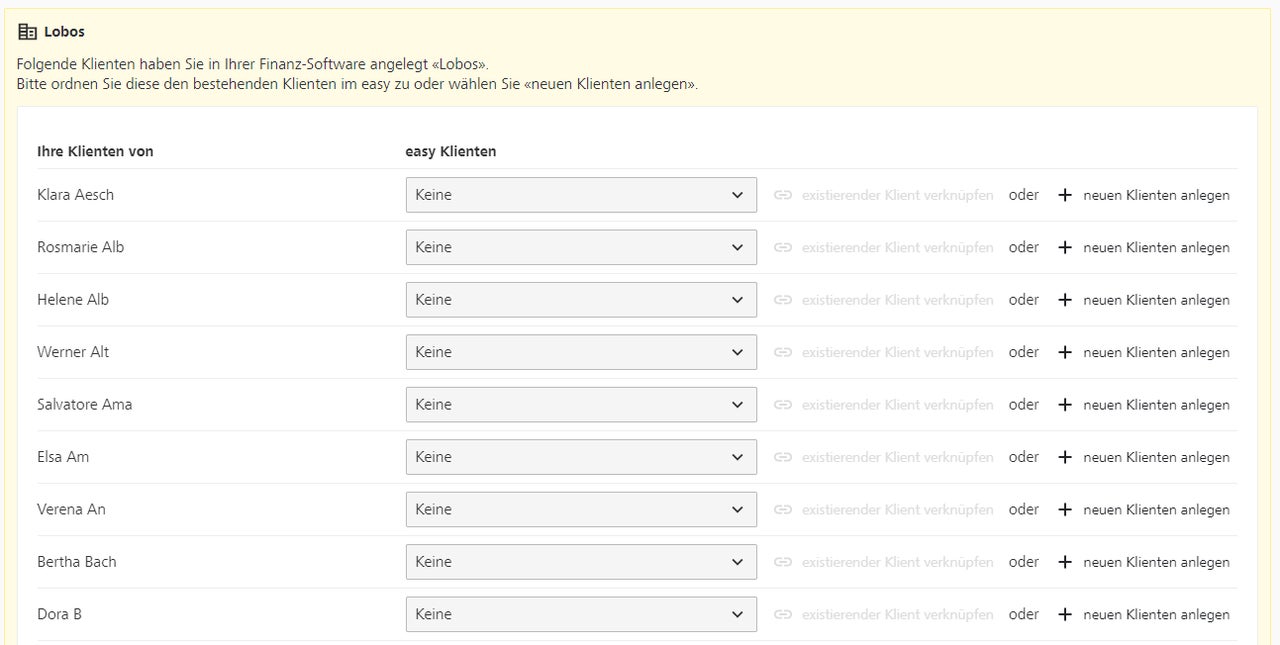Click the client name Rosmarie Alb
Image resolution: width=1280 pixels, height=645 pixels.
[x=81, y=247]
